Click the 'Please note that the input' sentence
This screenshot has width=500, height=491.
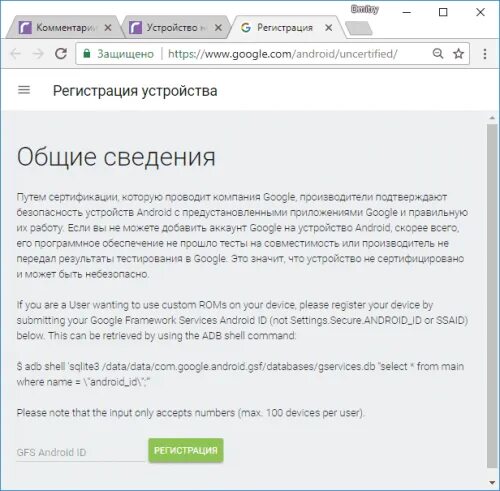point(190,413)
